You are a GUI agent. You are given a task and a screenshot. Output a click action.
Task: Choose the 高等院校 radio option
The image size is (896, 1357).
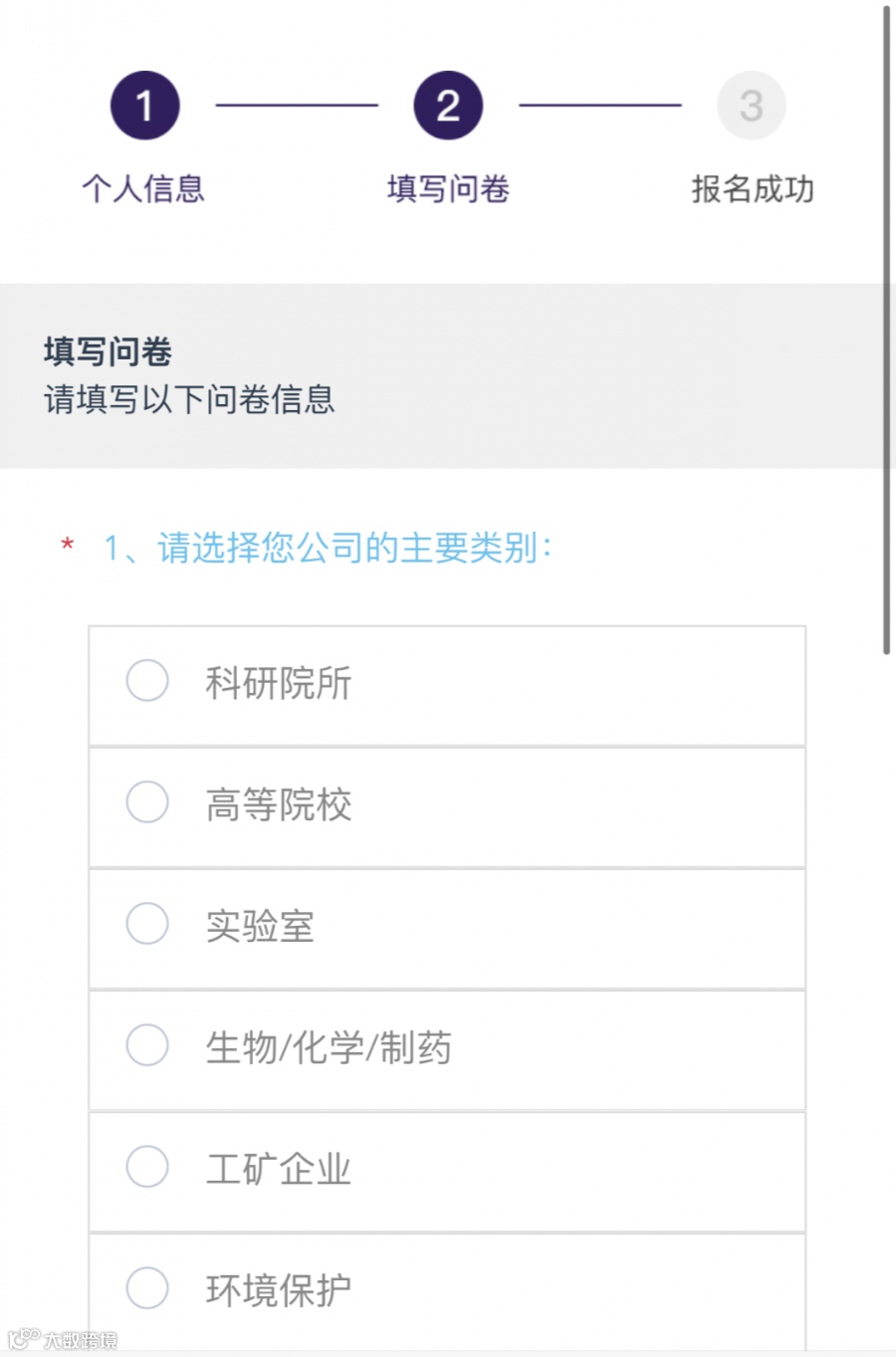click(x=147, y=802)
